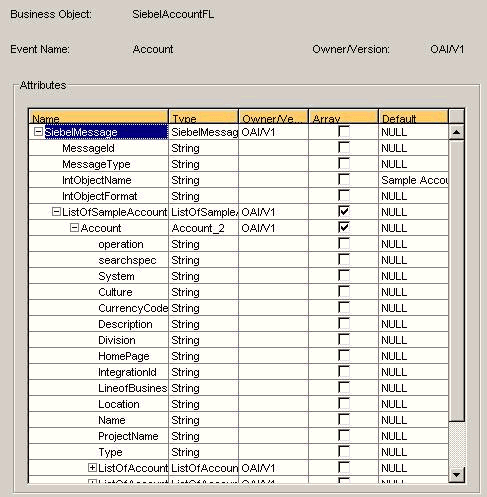The image size is (487, 497).
Task: Select the SiebelMessage row name
Action: 106,132
